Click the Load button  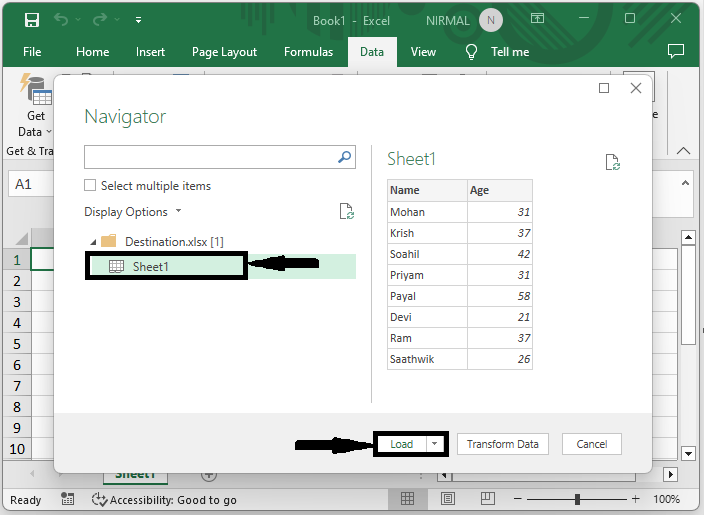coord(401,444)
